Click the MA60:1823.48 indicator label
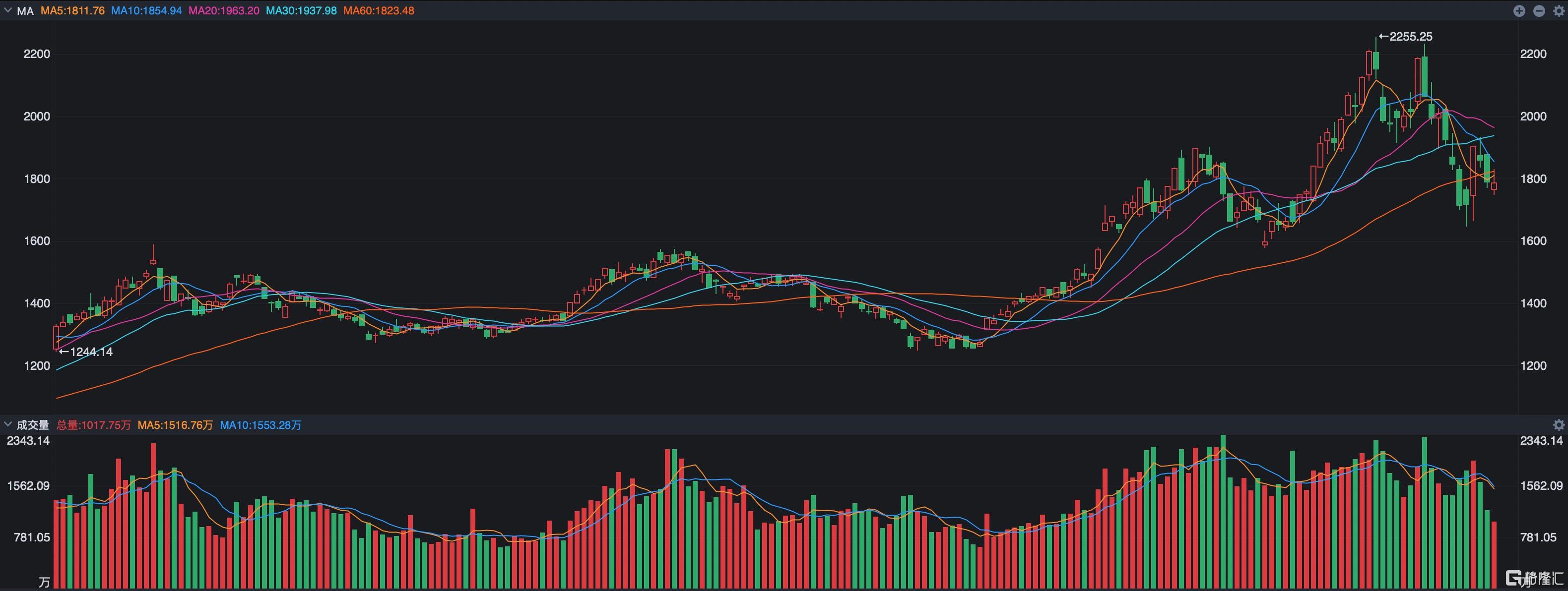Image resolution: width=1568 pixels, height=591 pixels. click(x=379, y=11)
